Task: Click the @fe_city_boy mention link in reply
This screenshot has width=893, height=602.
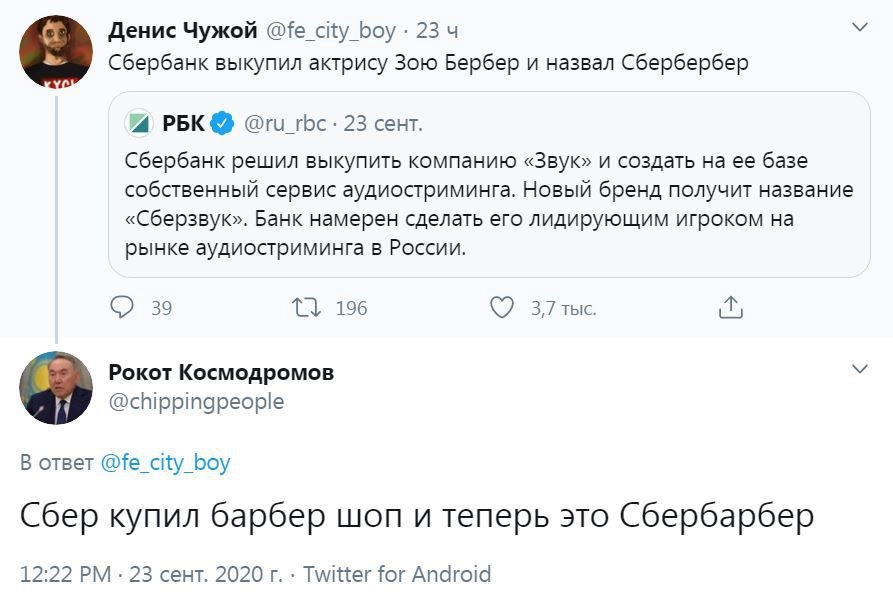Action: click(x=165, y=463)
